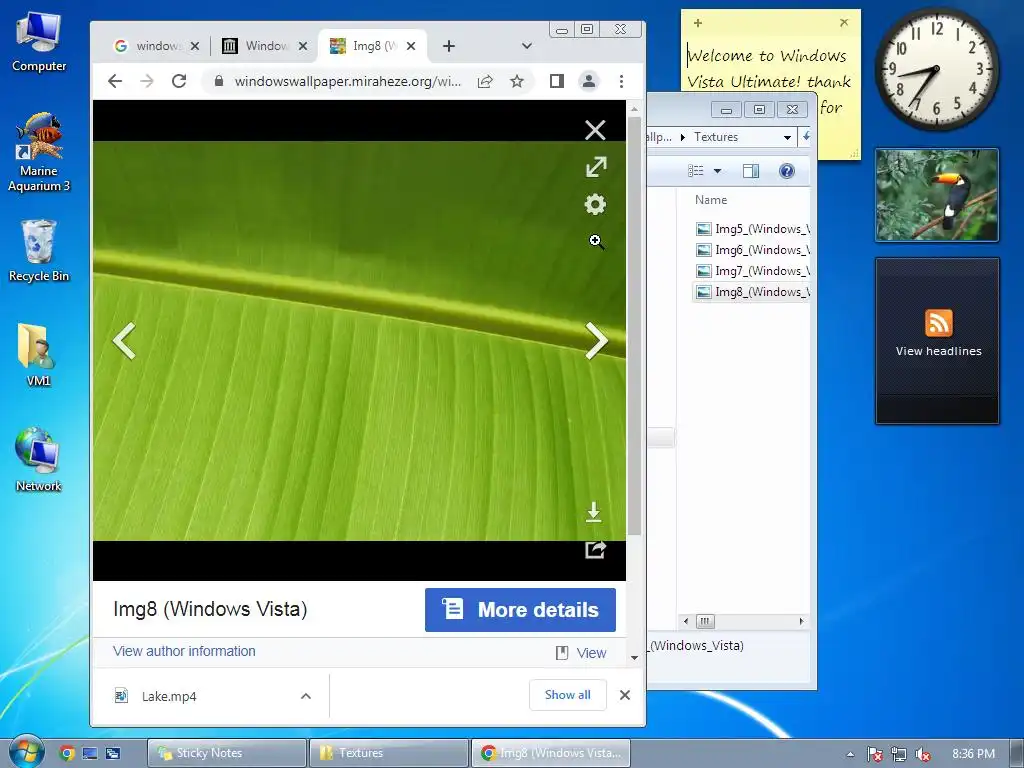Bookmark page with star icon
The image size is (1024, 768).
click(517, 81)
